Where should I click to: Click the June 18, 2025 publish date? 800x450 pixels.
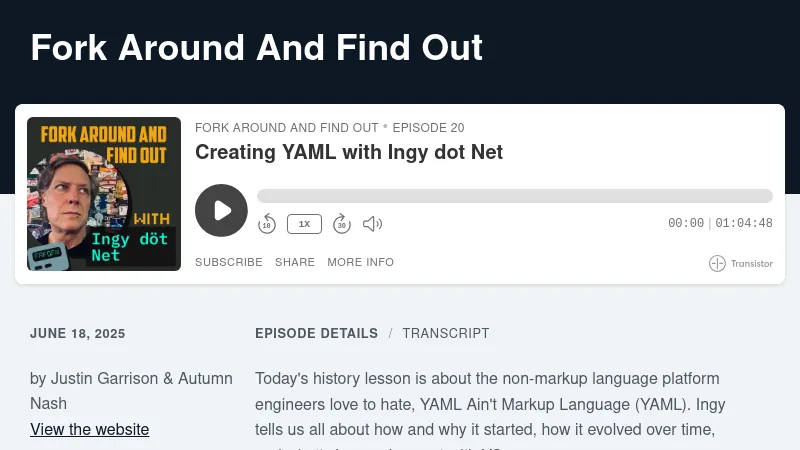tap(78, 334)
